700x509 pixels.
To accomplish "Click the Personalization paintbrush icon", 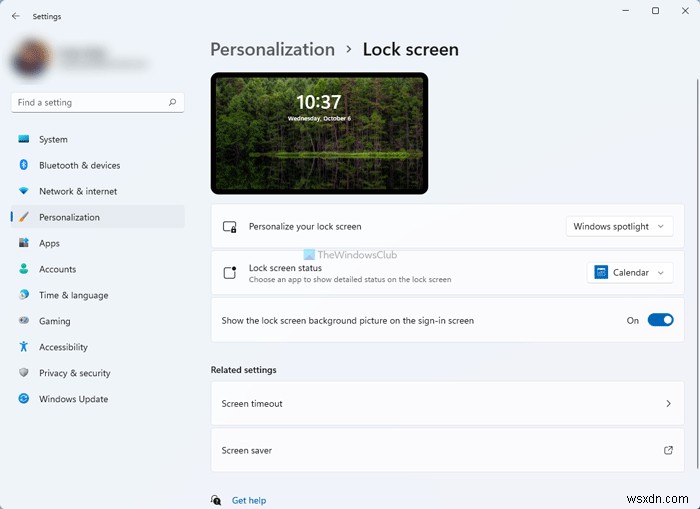I will coord(24,217).
